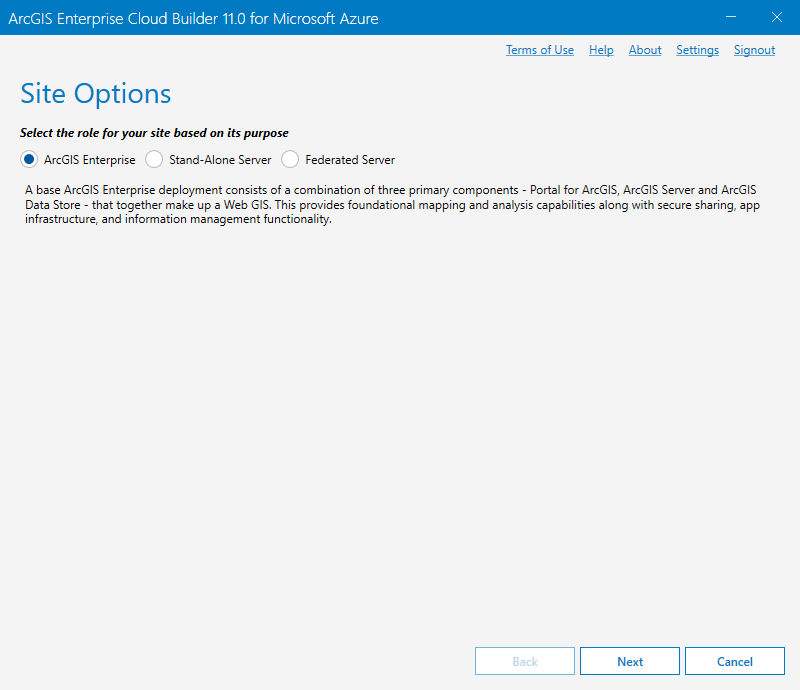Viewport: 800px width, 690px height.
Task: Click the Site Options heading
Action: click(x=95, y=94)
